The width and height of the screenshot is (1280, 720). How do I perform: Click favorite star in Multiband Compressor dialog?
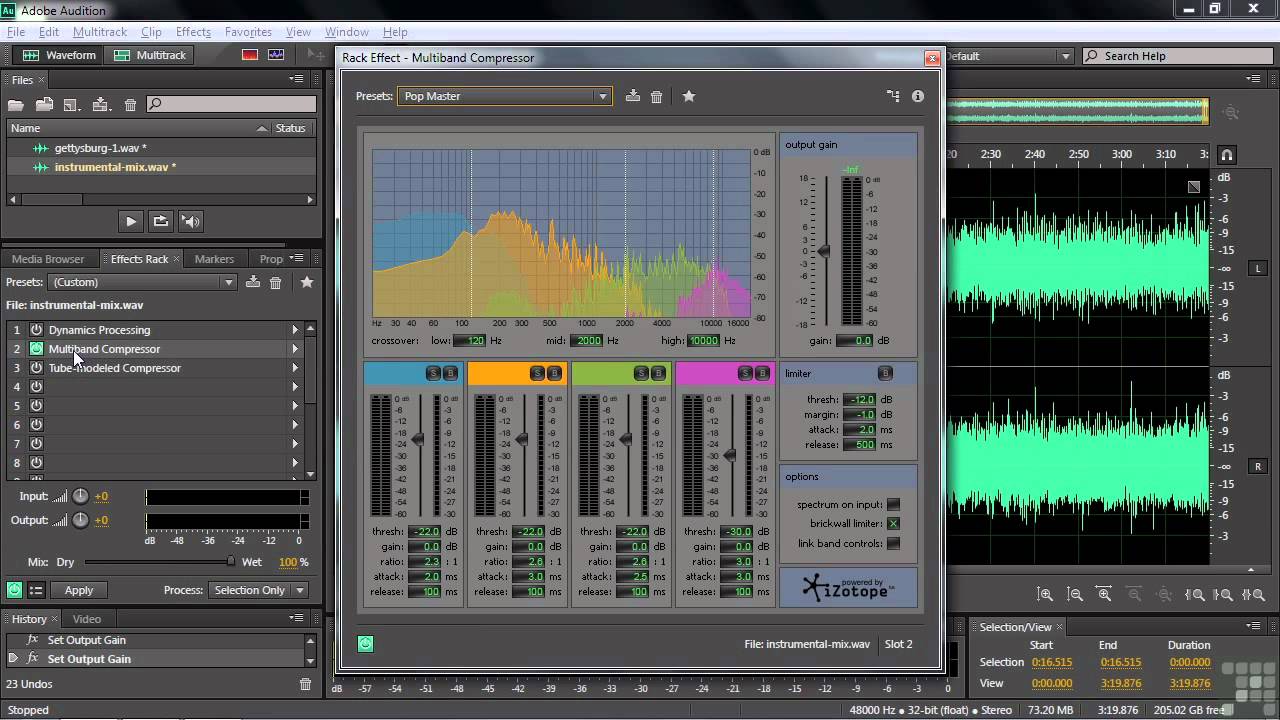pos(689,96)
